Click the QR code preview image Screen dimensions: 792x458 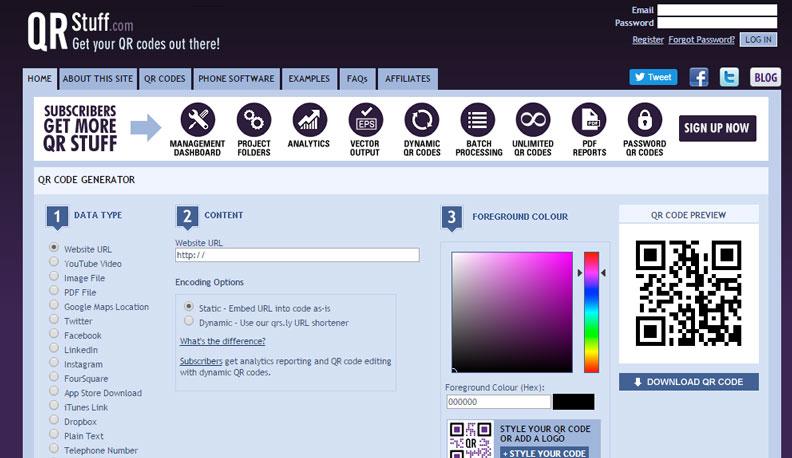pos(688,293)
